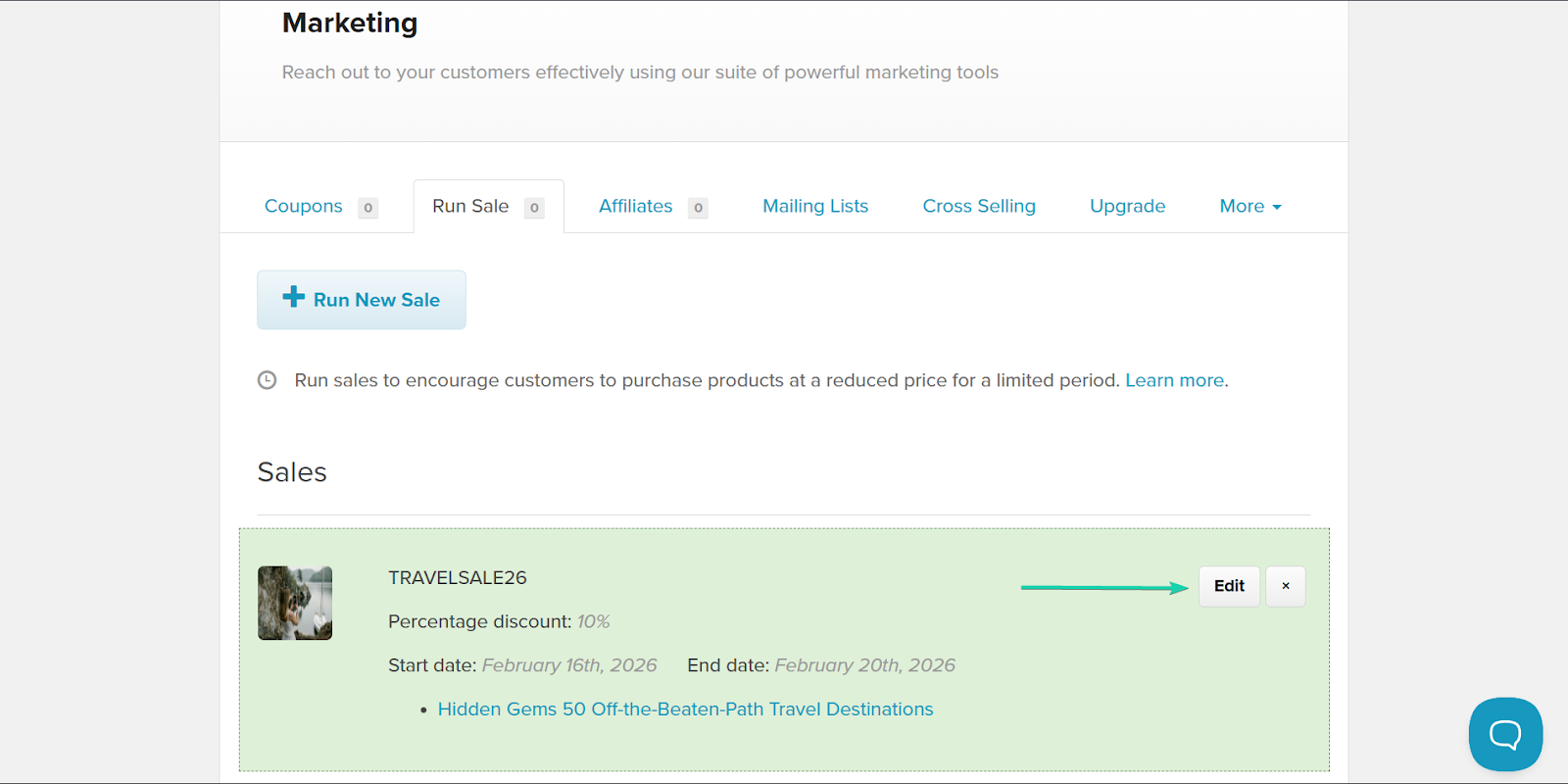Edit the TRAVELSALE26 sale
This screenshot has width=1568, height=784.
[1229, 586]
